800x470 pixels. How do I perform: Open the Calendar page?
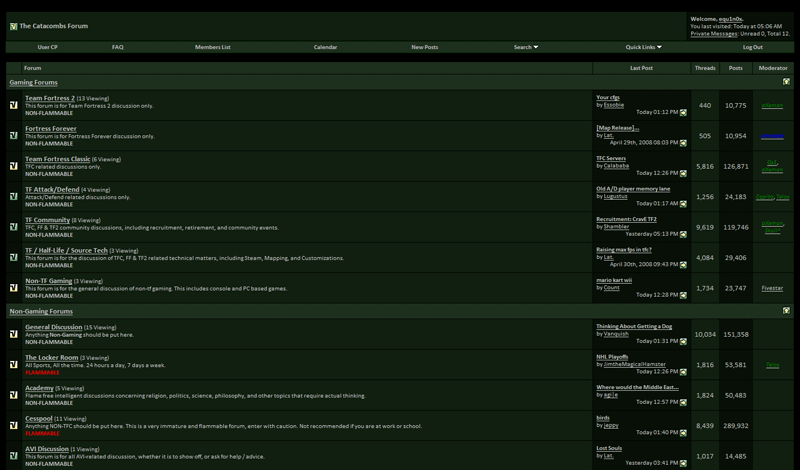click(325, 47)
